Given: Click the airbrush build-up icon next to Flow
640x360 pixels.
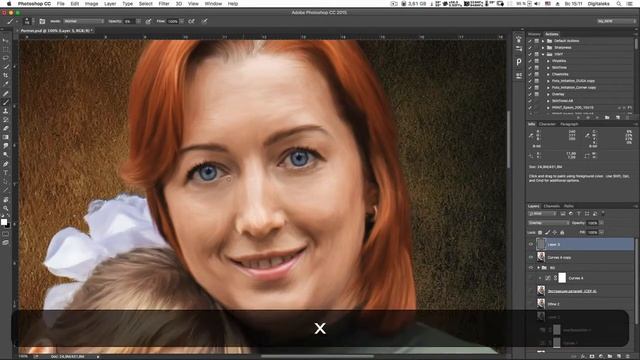Looking at the screenshot, I should (191, 21).
